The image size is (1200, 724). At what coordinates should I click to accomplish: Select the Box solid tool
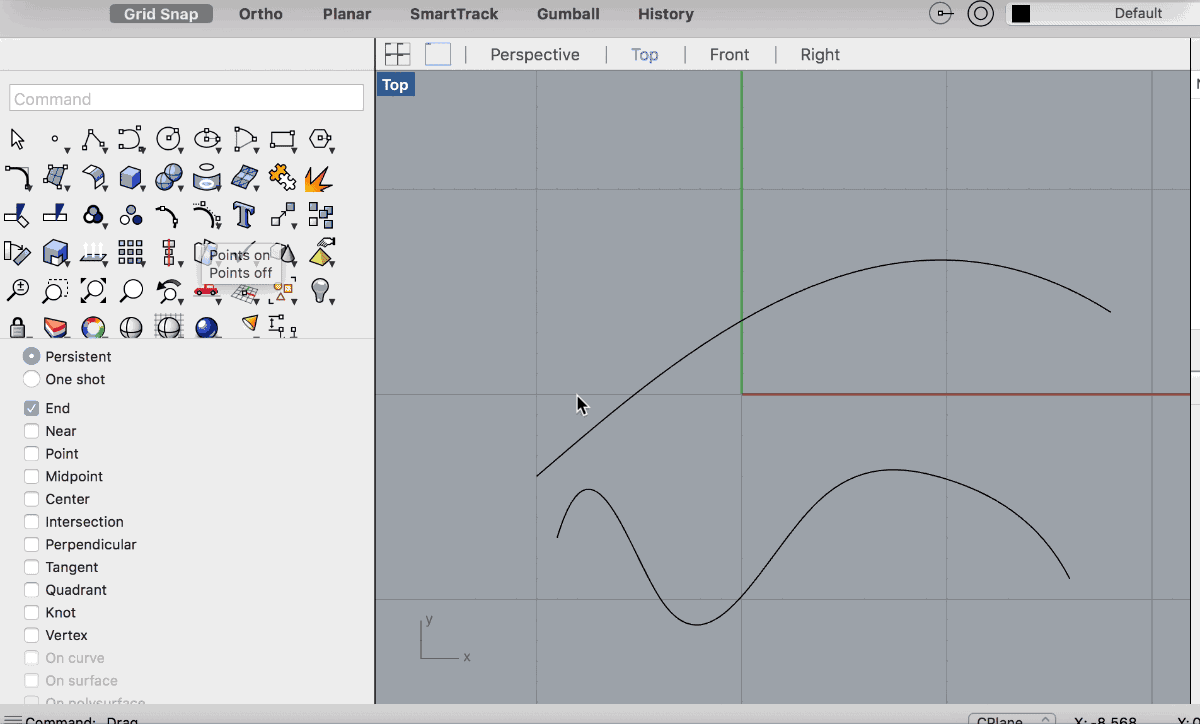[130, 178]
